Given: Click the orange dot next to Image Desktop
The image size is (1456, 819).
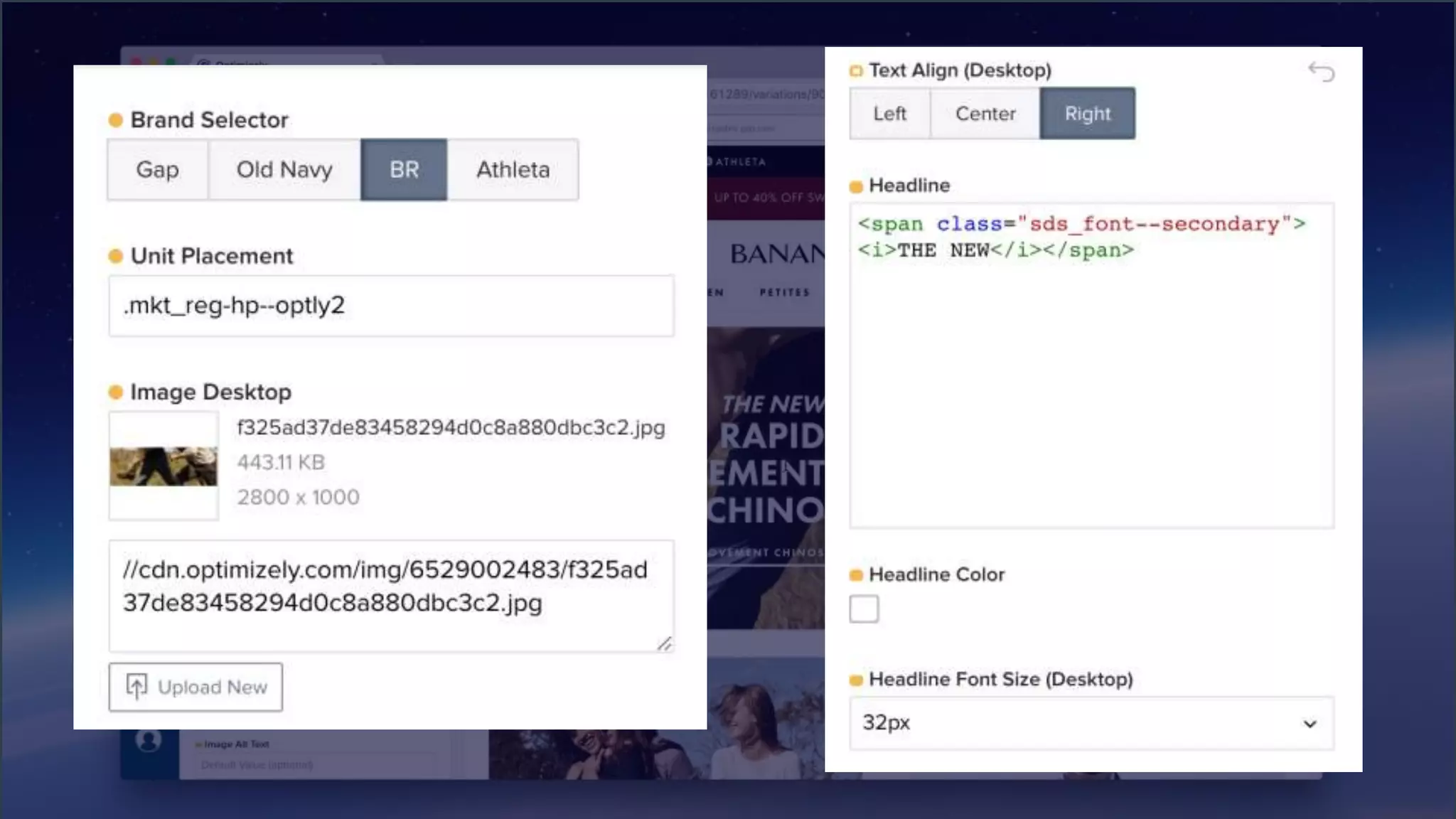Looking at the screenshot, I should (115, 392).
